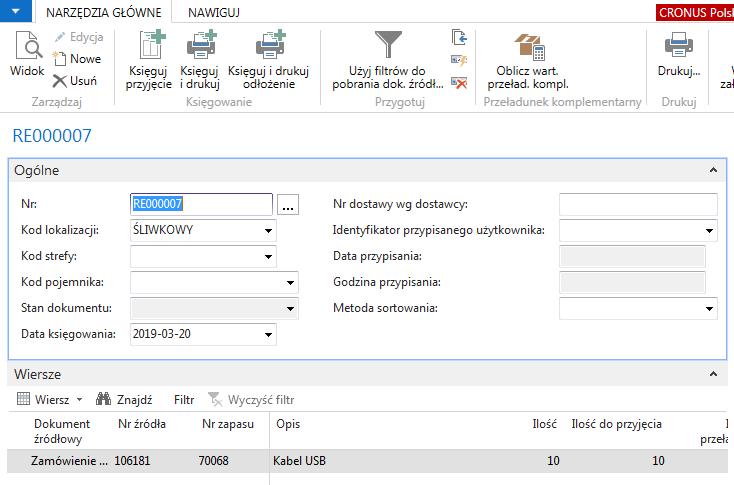734x485 pixels.
Task: Click the red X delete quantity icon in Przygotuj
Action: [459, 83]
